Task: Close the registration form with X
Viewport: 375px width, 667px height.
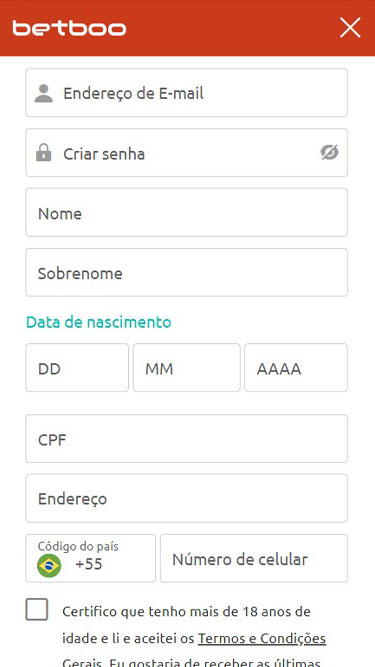Action: click(350, 28)
